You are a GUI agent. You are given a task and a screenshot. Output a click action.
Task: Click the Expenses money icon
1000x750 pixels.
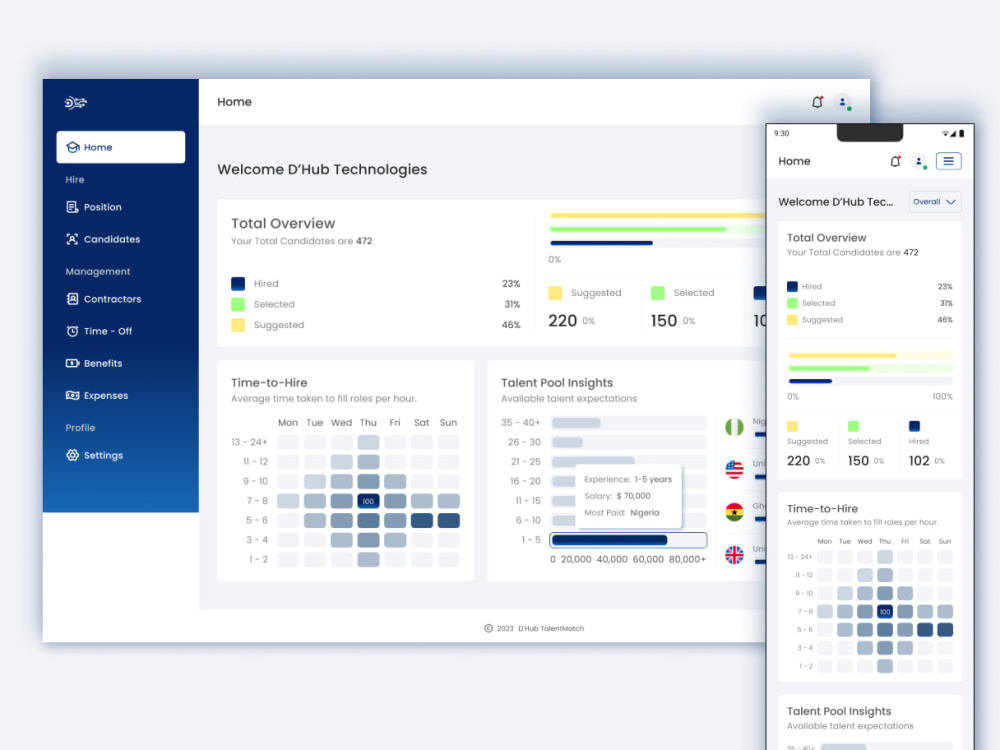(72, 395)
